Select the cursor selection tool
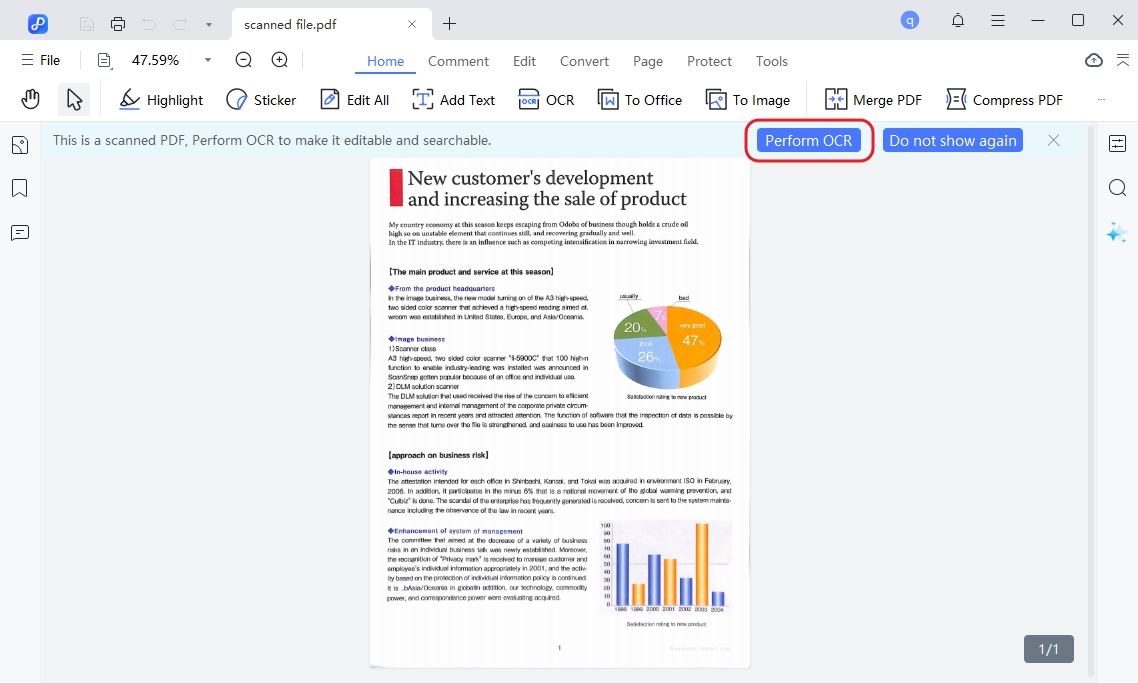Image resolution: width=1138 pixels, height=683 pixels. pyautogui.click(x=72, y=98)
